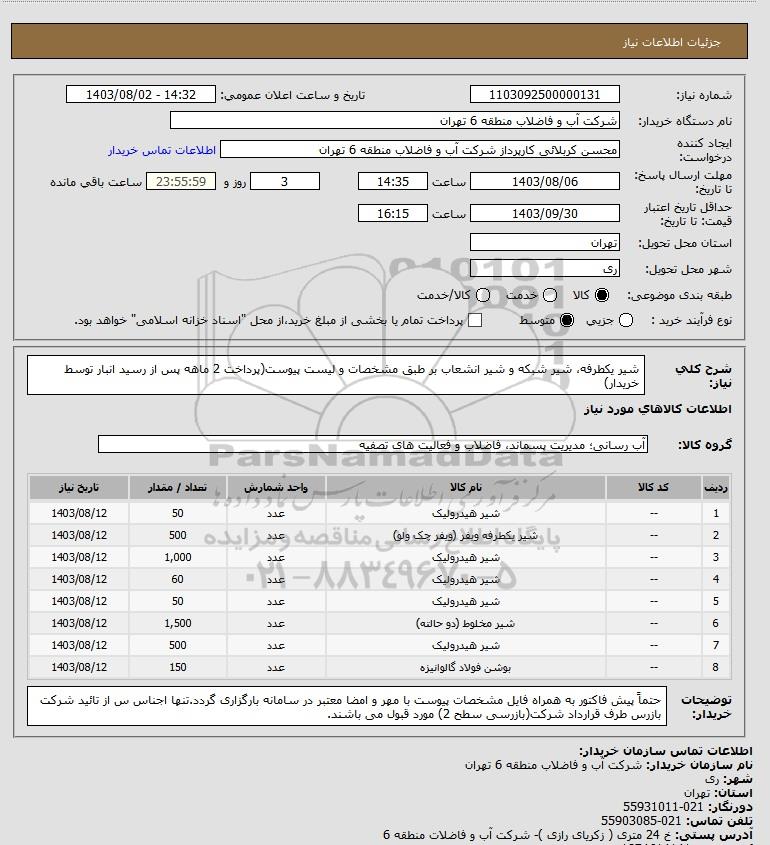Click the buyer organization name field

[394, 120]
